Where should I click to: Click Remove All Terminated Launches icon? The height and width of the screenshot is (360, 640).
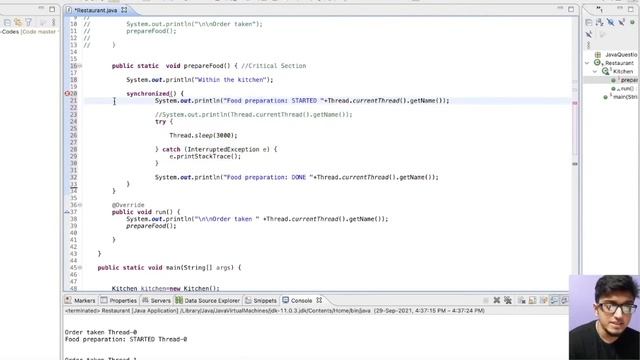[508, 300]
